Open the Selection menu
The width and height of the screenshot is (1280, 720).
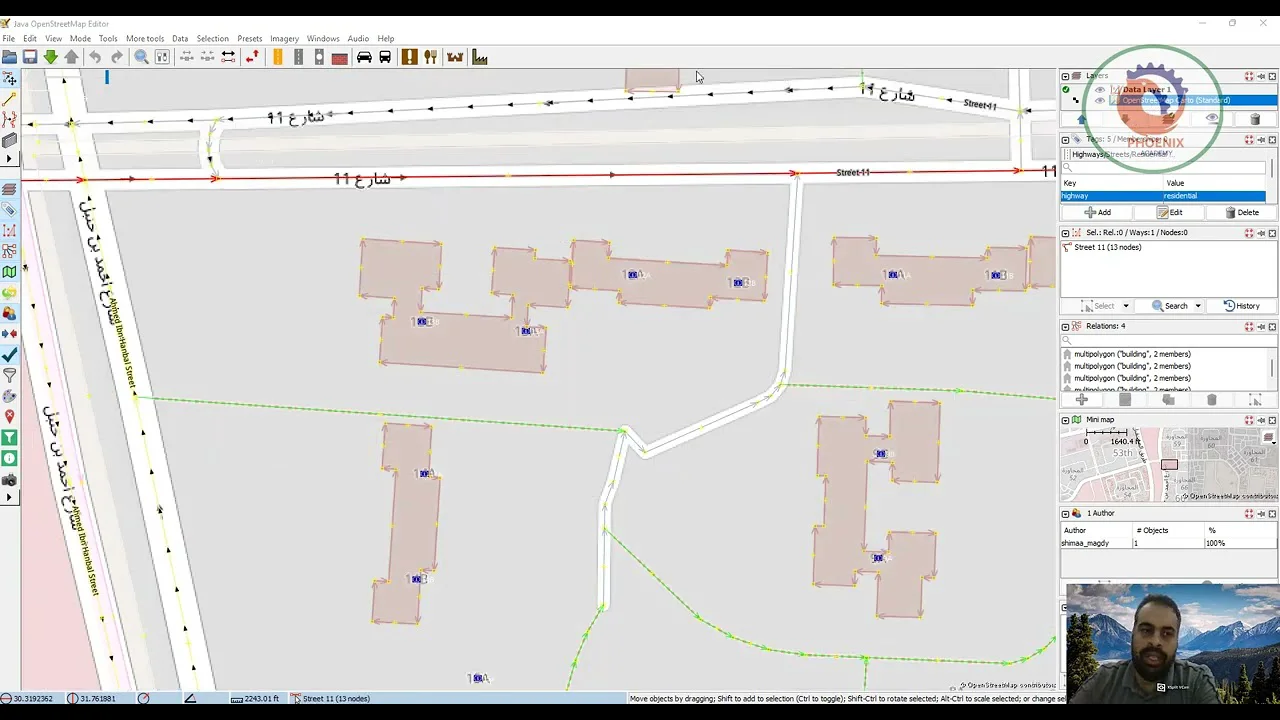click(x=212, y=39)
